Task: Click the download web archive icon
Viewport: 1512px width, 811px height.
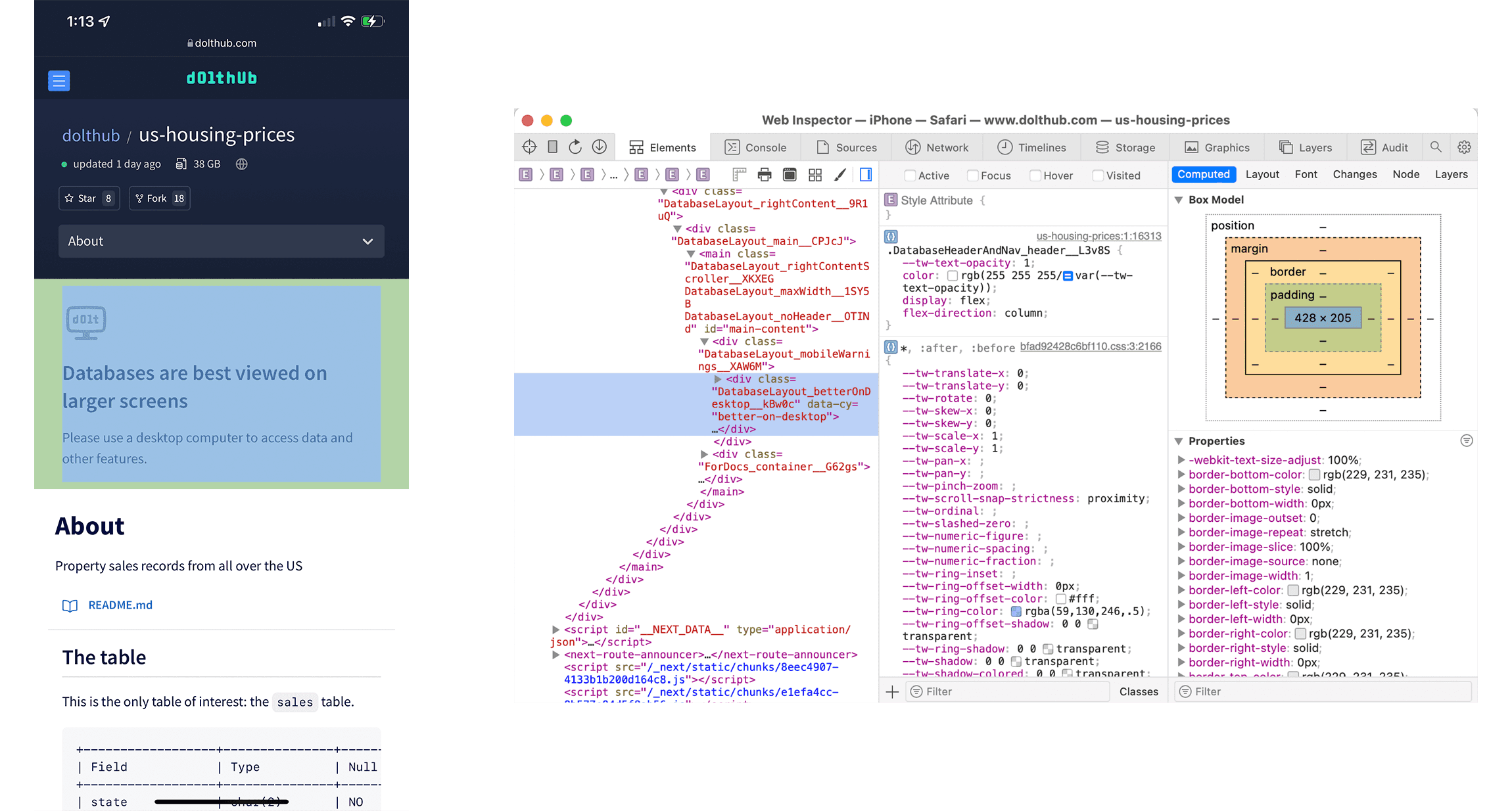Action: click(599, 147)
